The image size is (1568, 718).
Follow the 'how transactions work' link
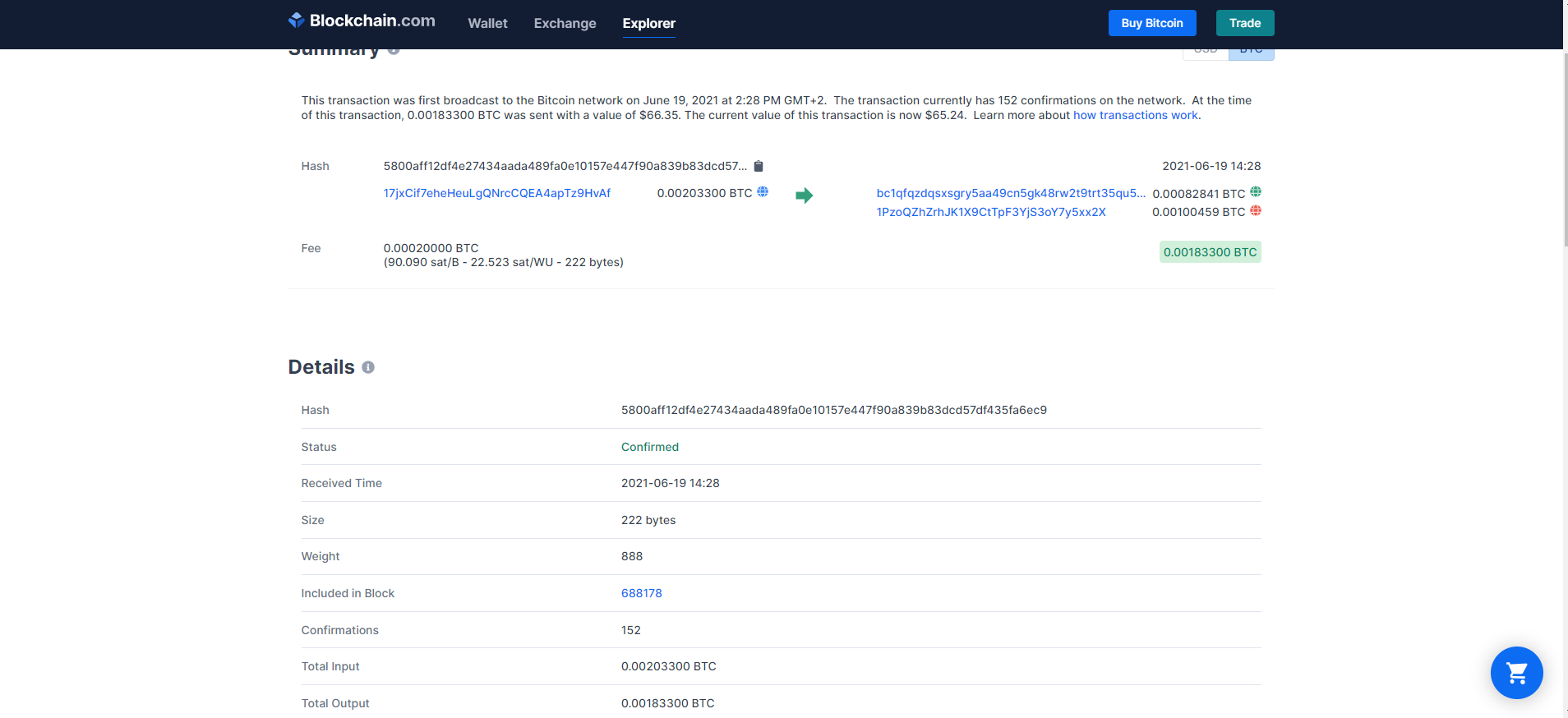pyautogui.click(x=1135, y=116)
